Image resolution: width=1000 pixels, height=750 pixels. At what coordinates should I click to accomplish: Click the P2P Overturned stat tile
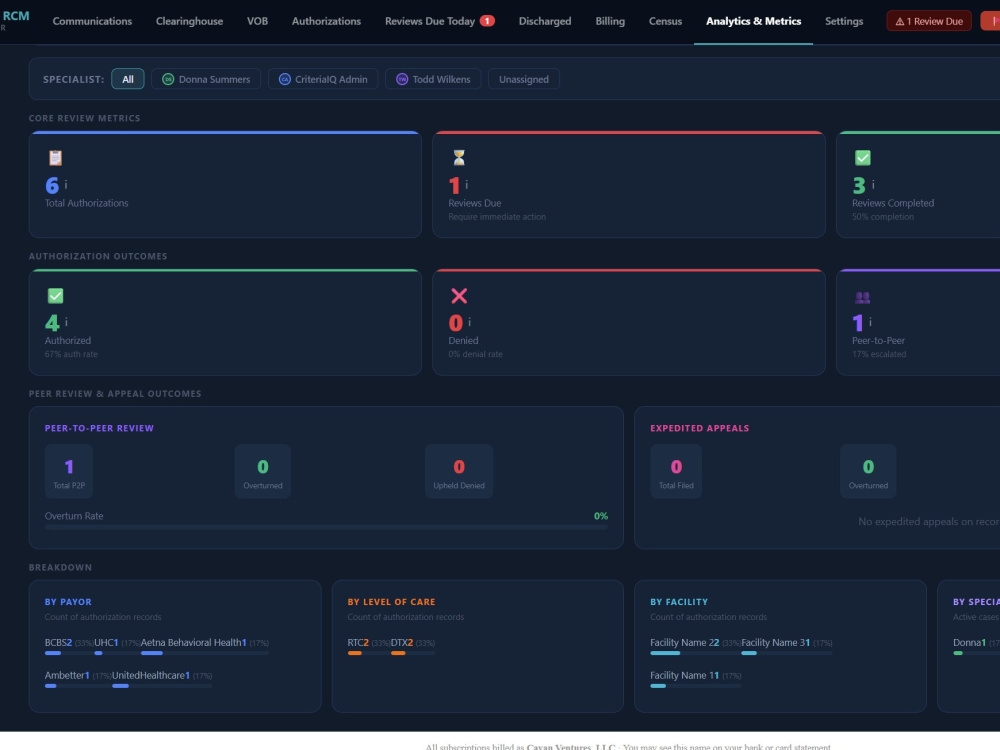[263, 471]
